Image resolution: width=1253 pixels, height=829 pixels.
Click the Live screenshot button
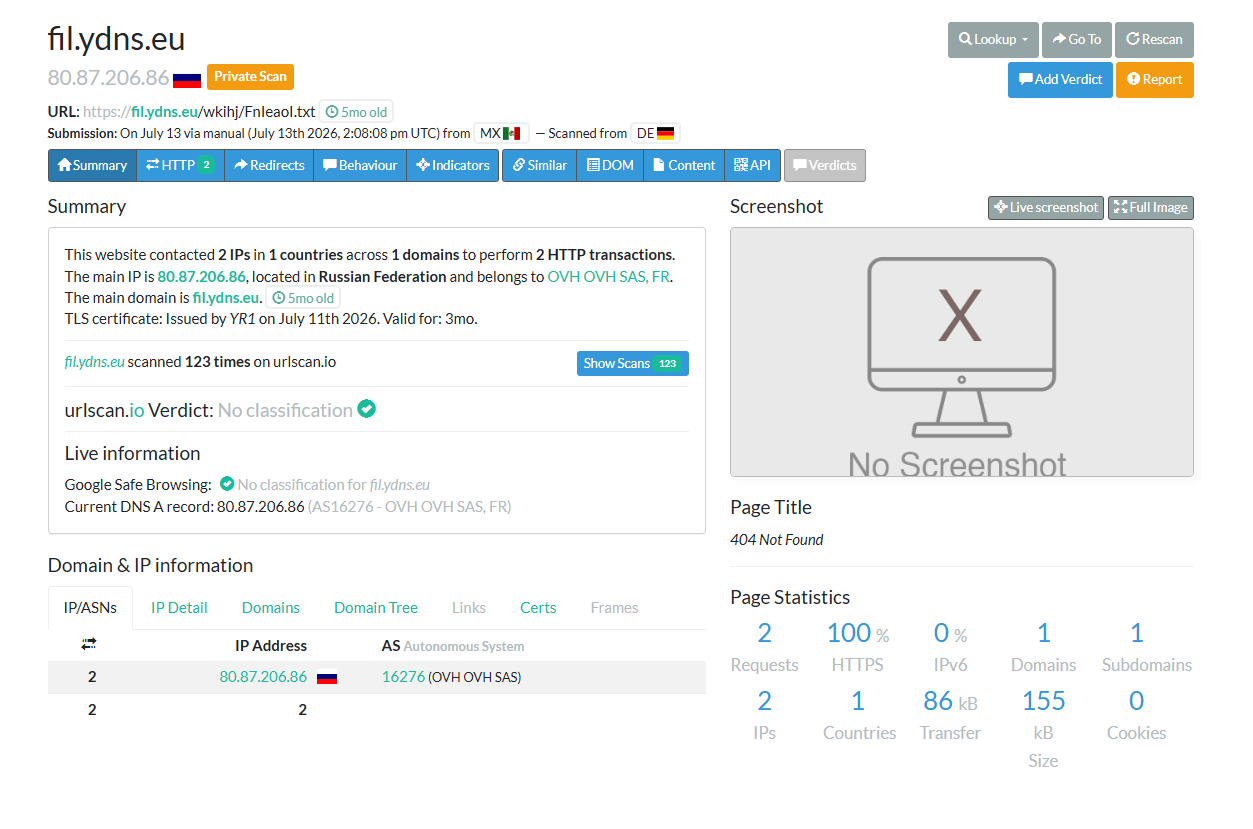[1046, 208]
